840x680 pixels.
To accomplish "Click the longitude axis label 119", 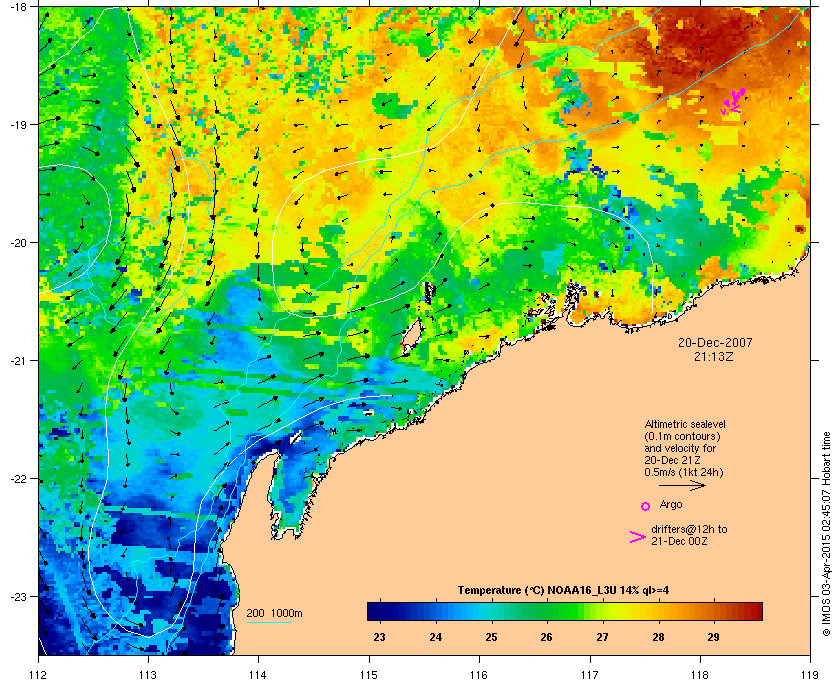I will click(810, 674).
